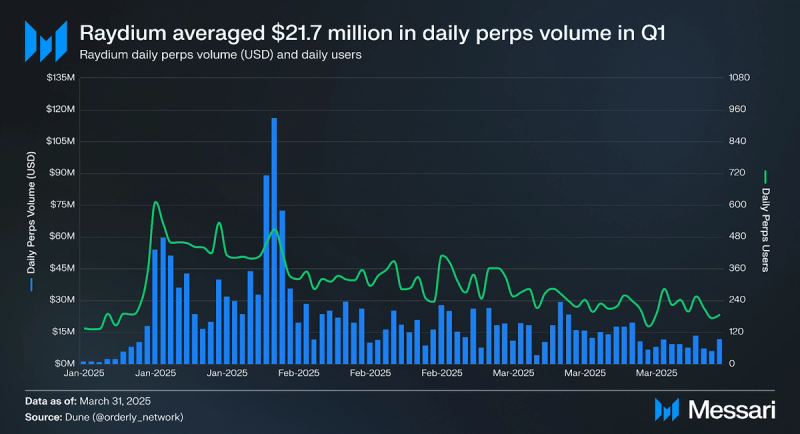This screenshot has height=434, width=800.
Task: Click the blue Daily Perps Volume legend marker
Action: (31, 285)
